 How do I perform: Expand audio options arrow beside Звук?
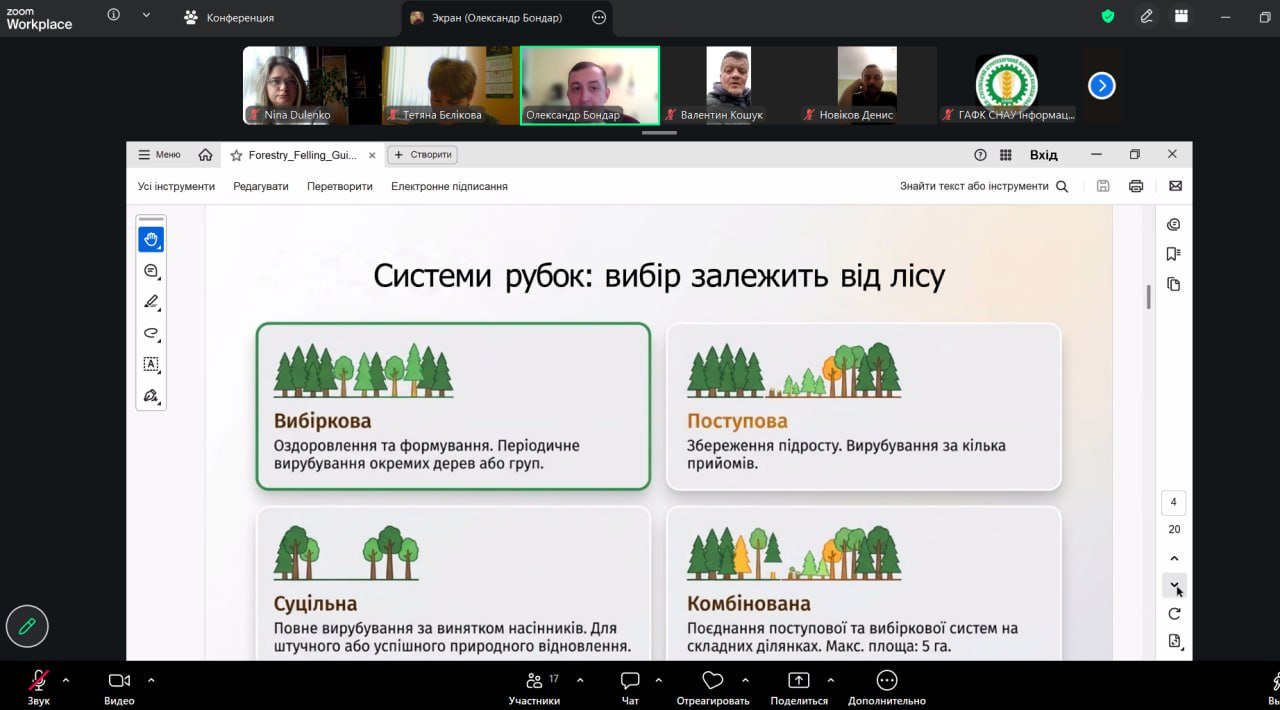point(66,680)
